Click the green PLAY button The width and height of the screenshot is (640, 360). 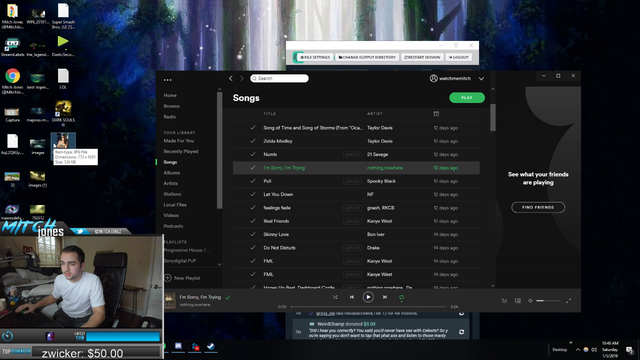[467, 98]
